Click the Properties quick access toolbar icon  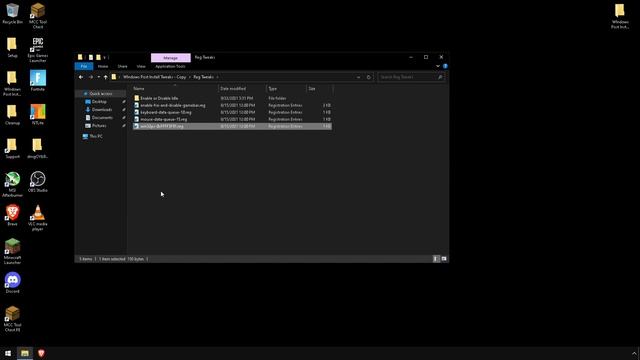click(x=91, y=58)
